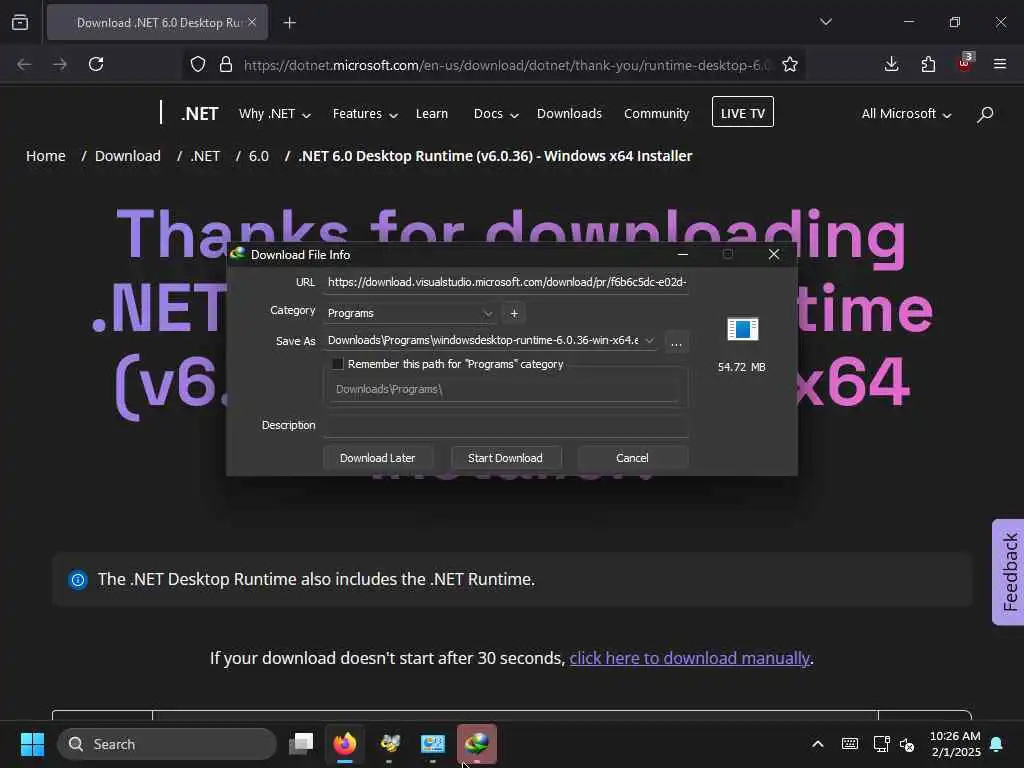Reload the page in Firefox
Viewport: 1024px width, 768px height.
[96, 64]
